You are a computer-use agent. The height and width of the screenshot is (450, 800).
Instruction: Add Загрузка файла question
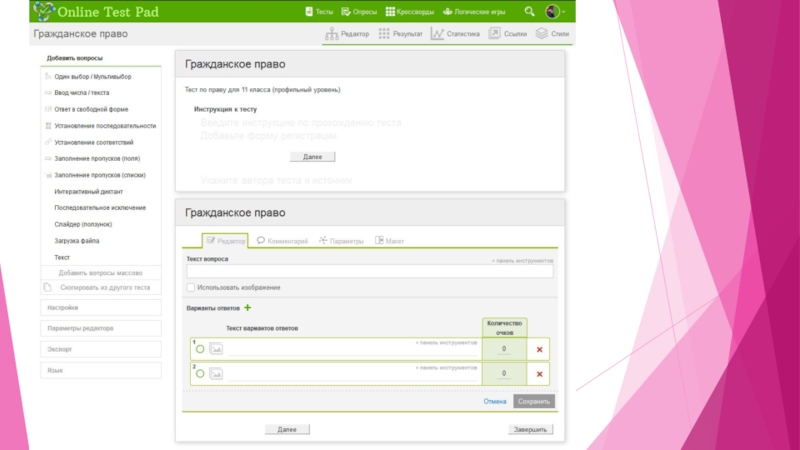77,241
